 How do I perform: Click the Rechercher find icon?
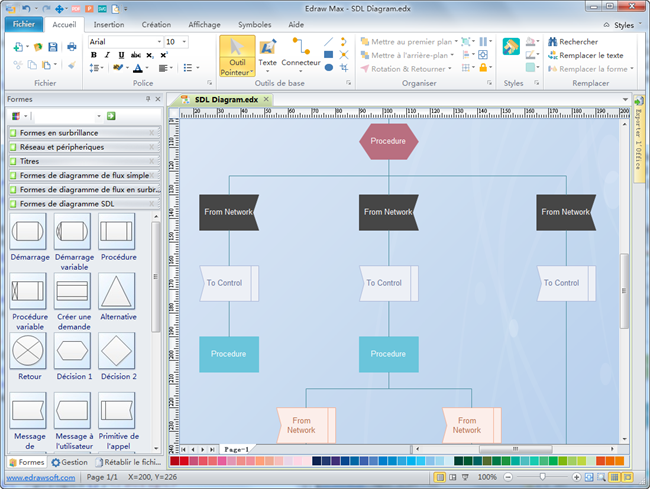click(x=551, y=42)
